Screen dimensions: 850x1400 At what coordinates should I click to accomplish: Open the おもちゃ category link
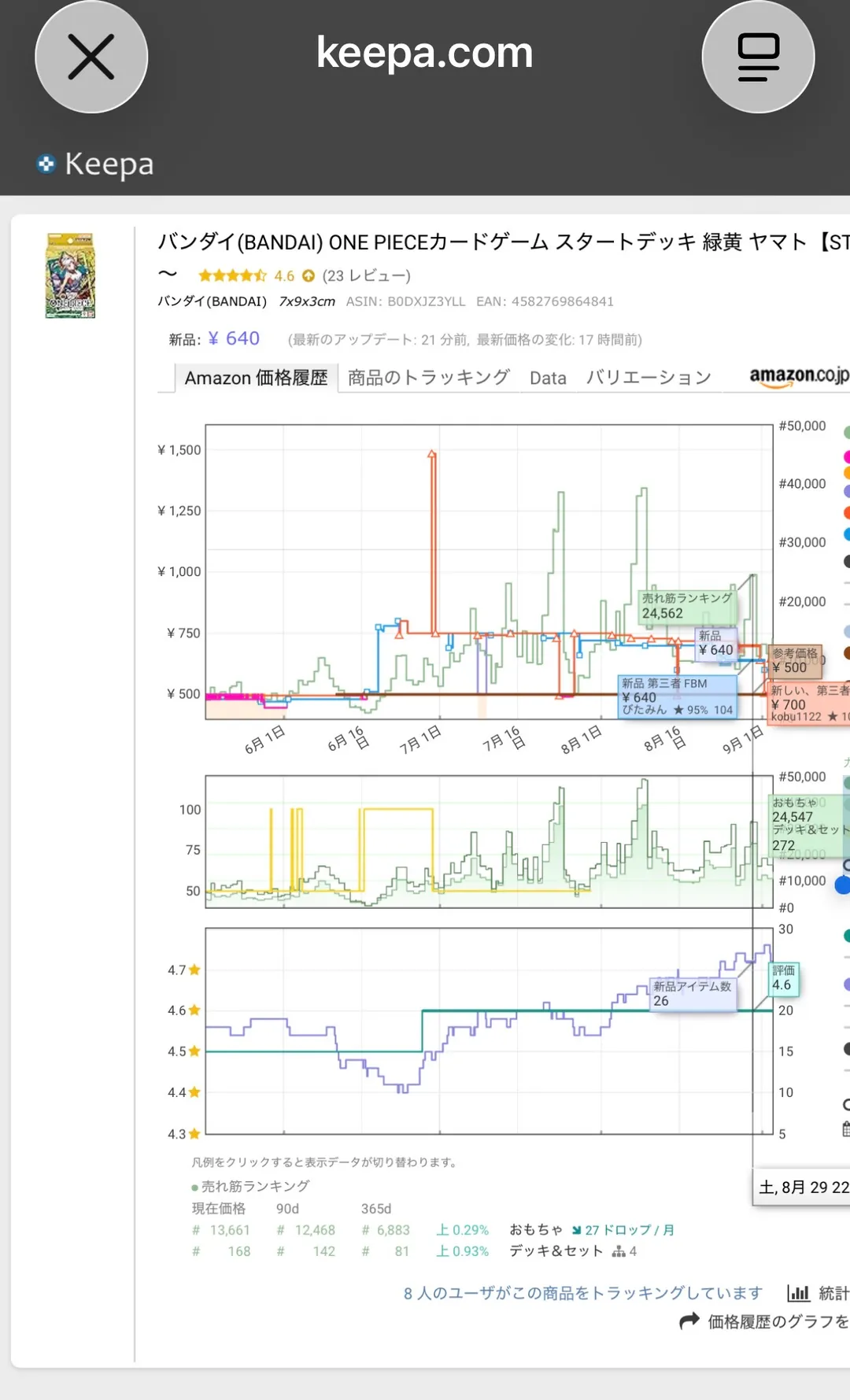pos(536,1229)
